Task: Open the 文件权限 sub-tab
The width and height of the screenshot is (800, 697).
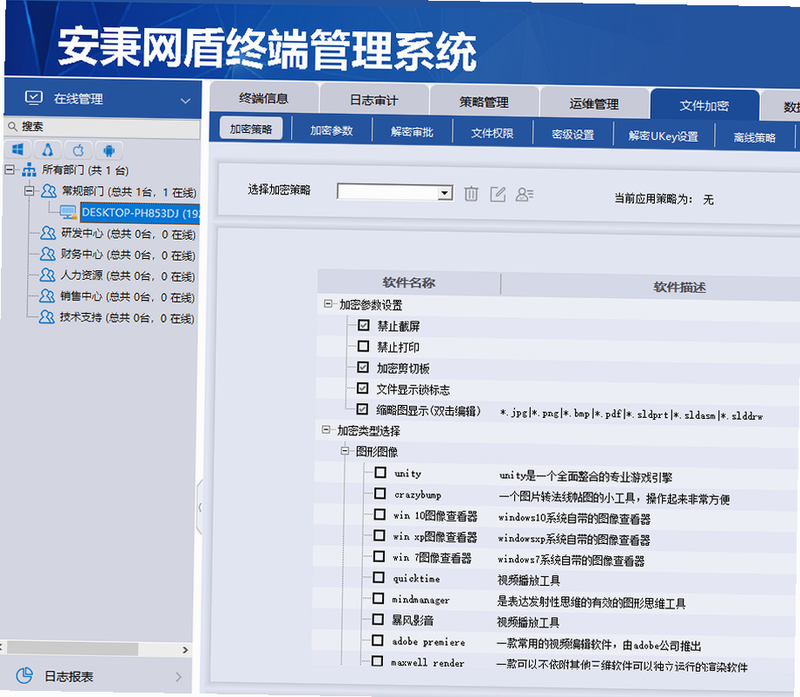Action: coord(492,133)
